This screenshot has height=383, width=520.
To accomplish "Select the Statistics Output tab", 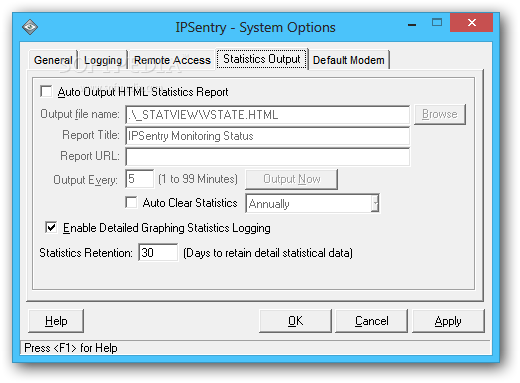I will (262, 59).
